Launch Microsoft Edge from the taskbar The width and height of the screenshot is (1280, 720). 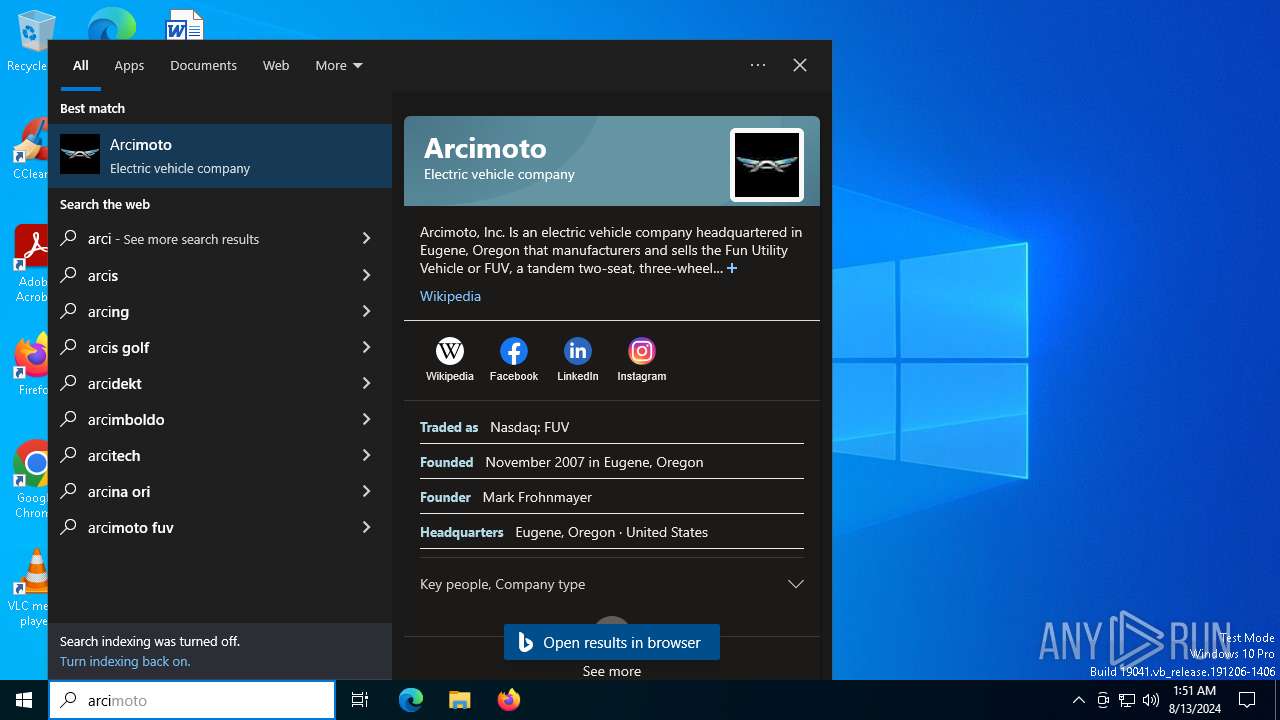pos(411,700)
